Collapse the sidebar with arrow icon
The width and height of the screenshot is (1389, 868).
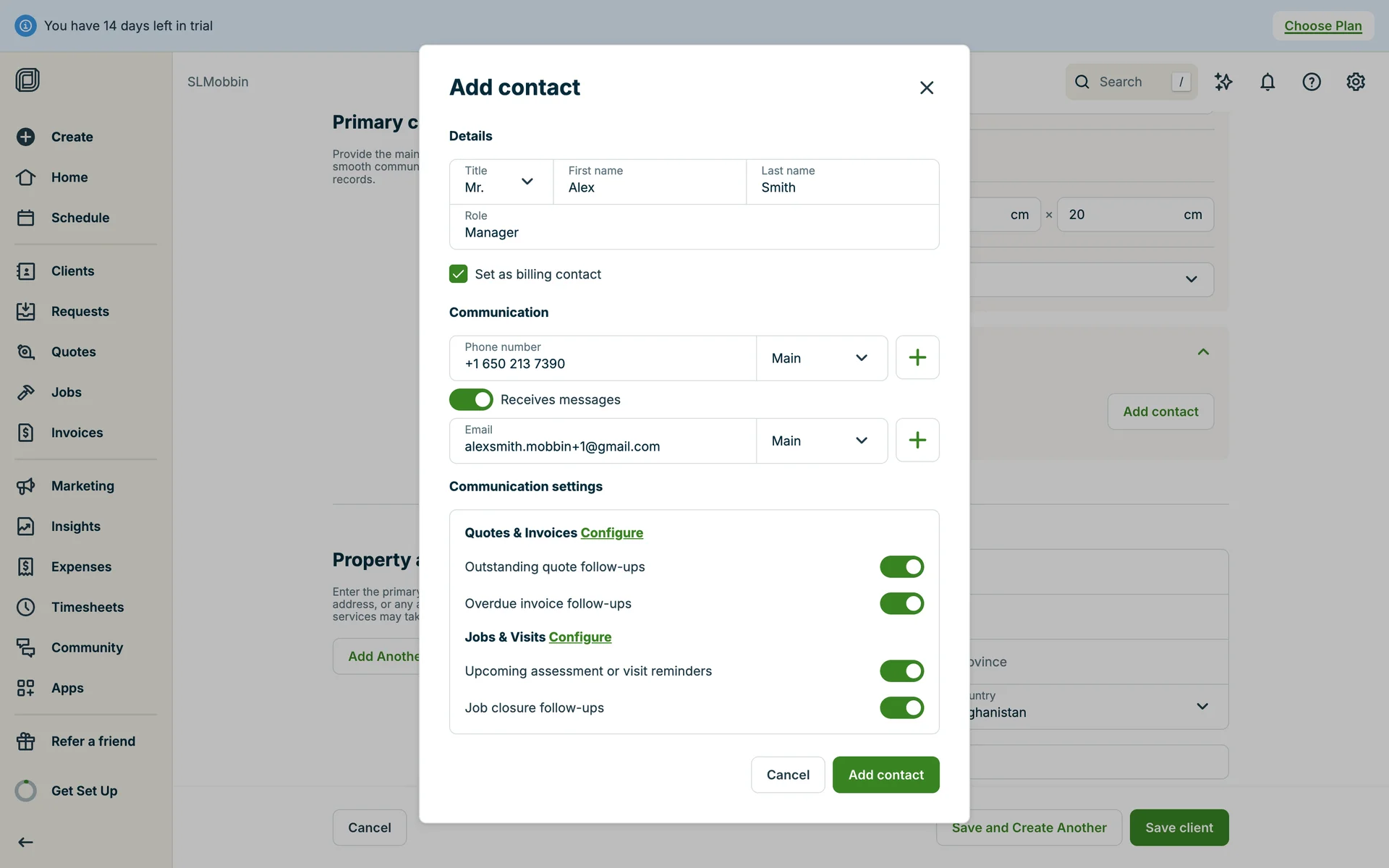[x=25, y=842]
